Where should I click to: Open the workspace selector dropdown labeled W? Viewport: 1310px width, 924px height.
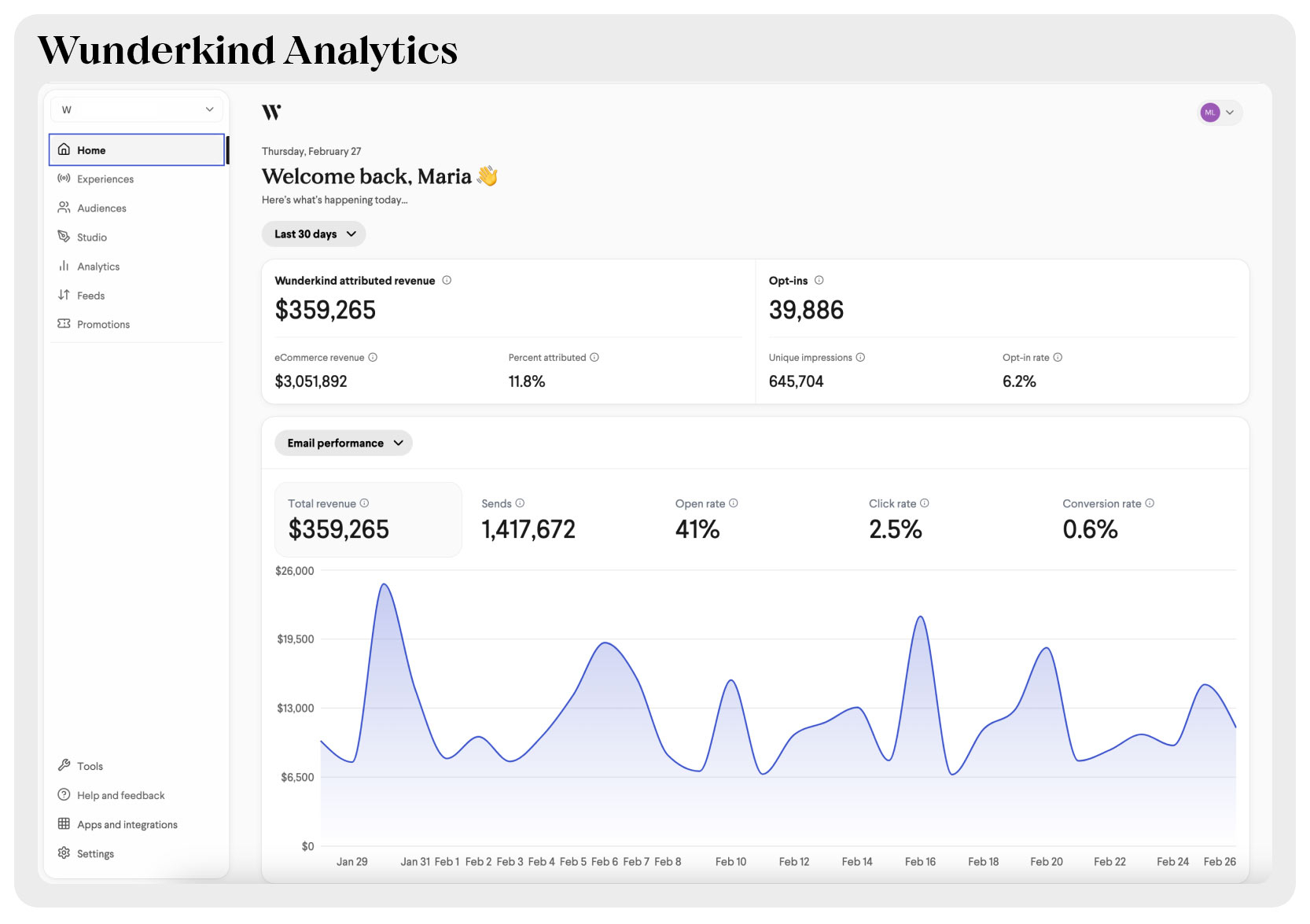point(137,110)
